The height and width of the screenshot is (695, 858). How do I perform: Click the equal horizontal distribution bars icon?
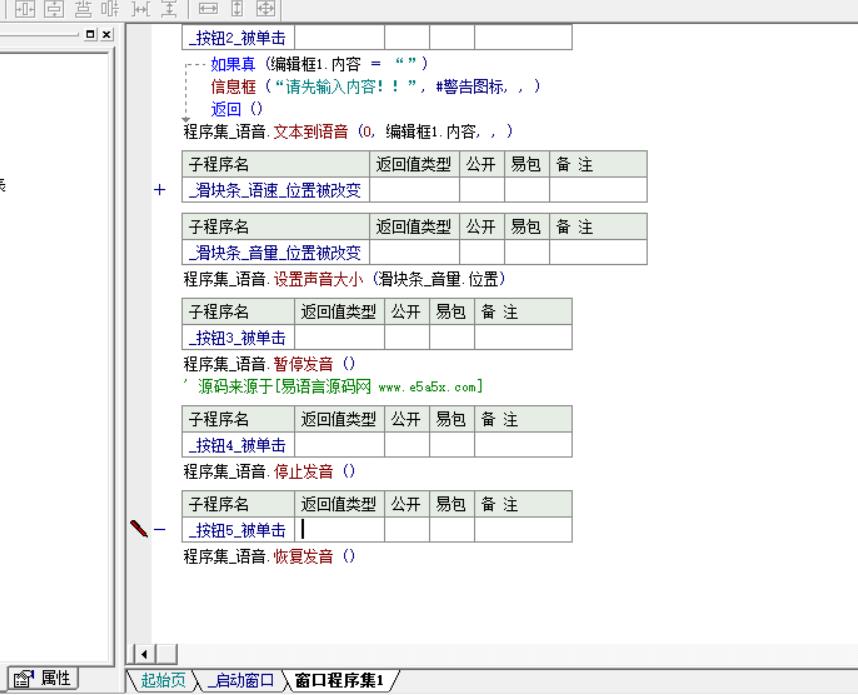pyautogui.click(x=111, y=8)
